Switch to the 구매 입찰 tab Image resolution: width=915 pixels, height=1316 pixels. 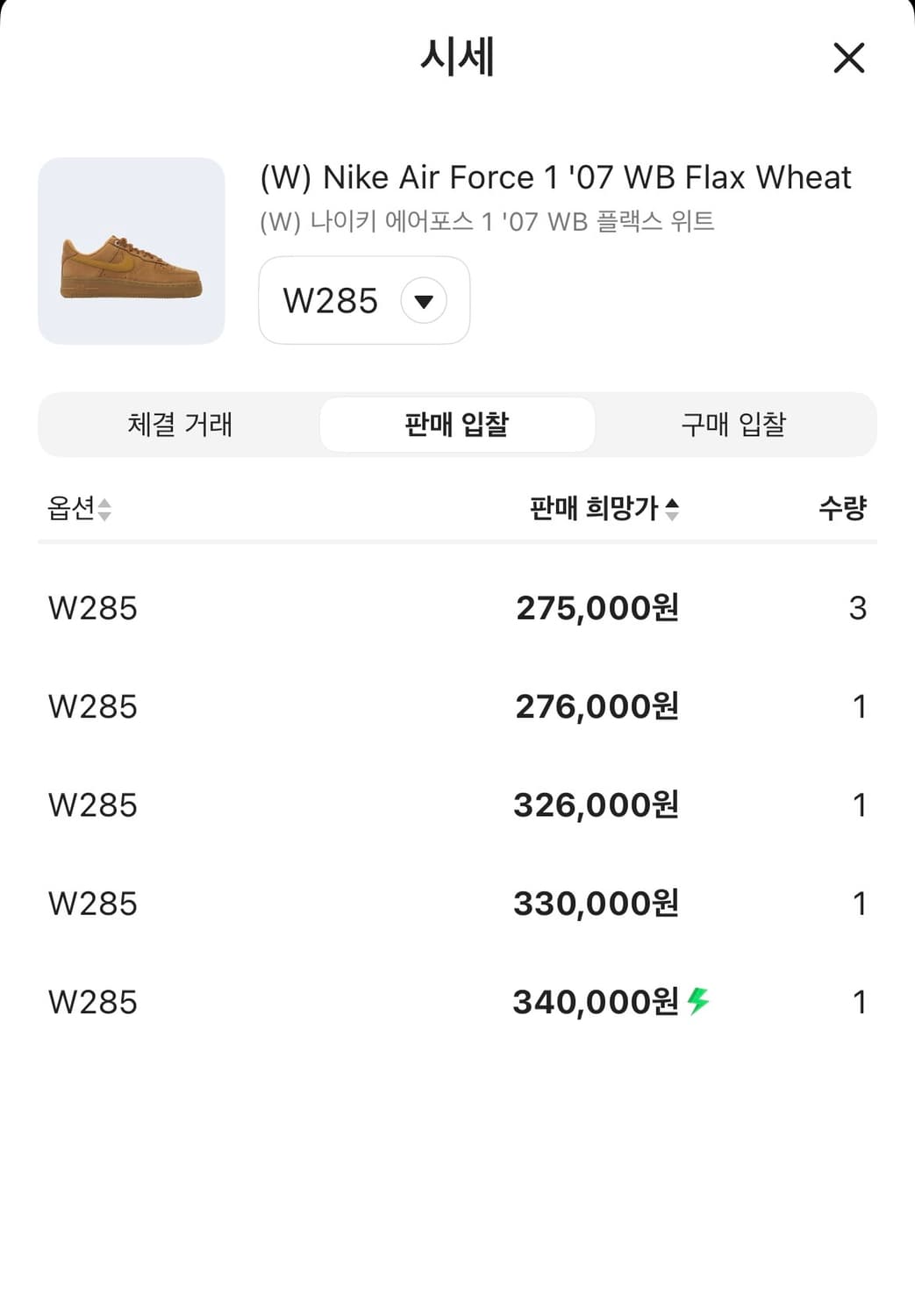pyautogui.click(x=733, y=425)
